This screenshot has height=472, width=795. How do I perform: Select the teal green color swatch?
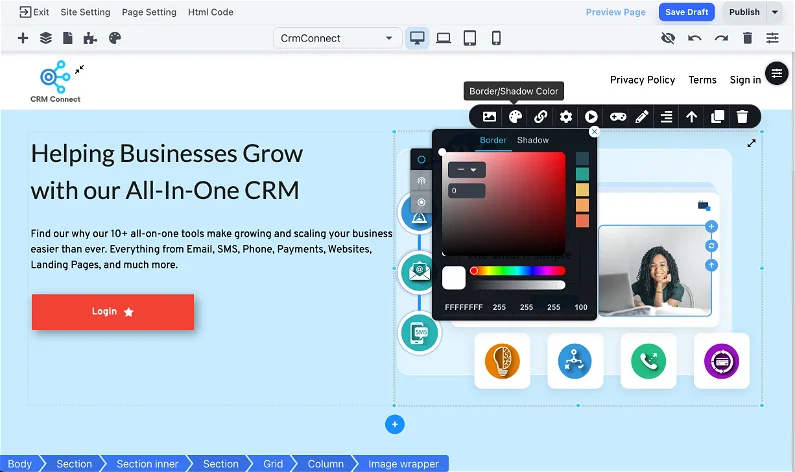[x=582, y=174]
